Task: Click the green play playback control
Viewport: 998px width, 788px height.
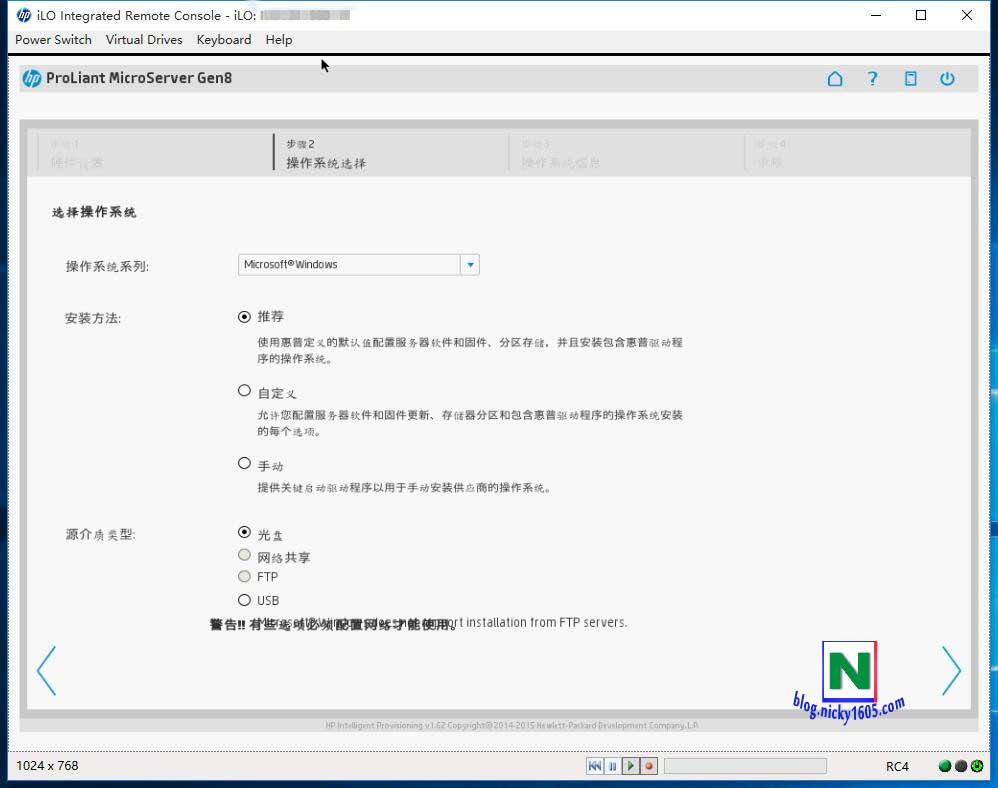Action: coord(630,766)
